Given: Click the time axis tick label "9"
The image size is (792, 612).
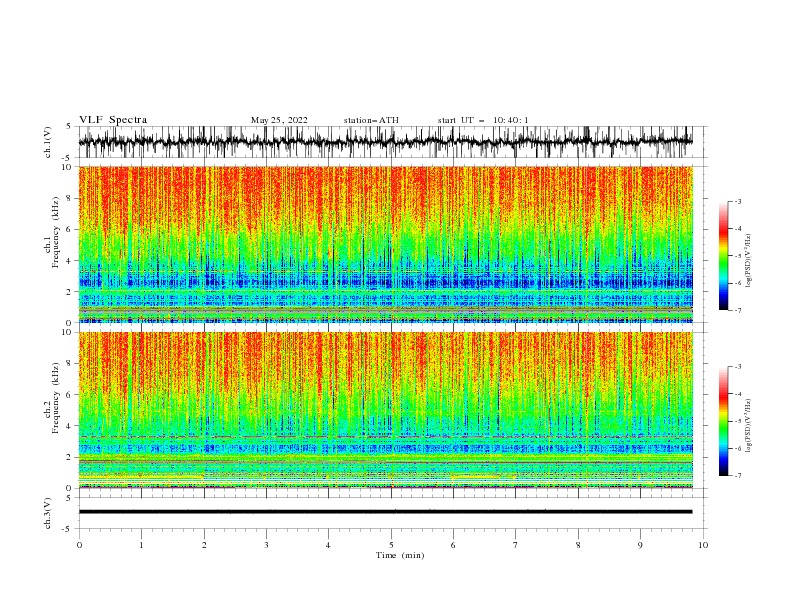Looking at the screenshot, I should tap(640, 545).
